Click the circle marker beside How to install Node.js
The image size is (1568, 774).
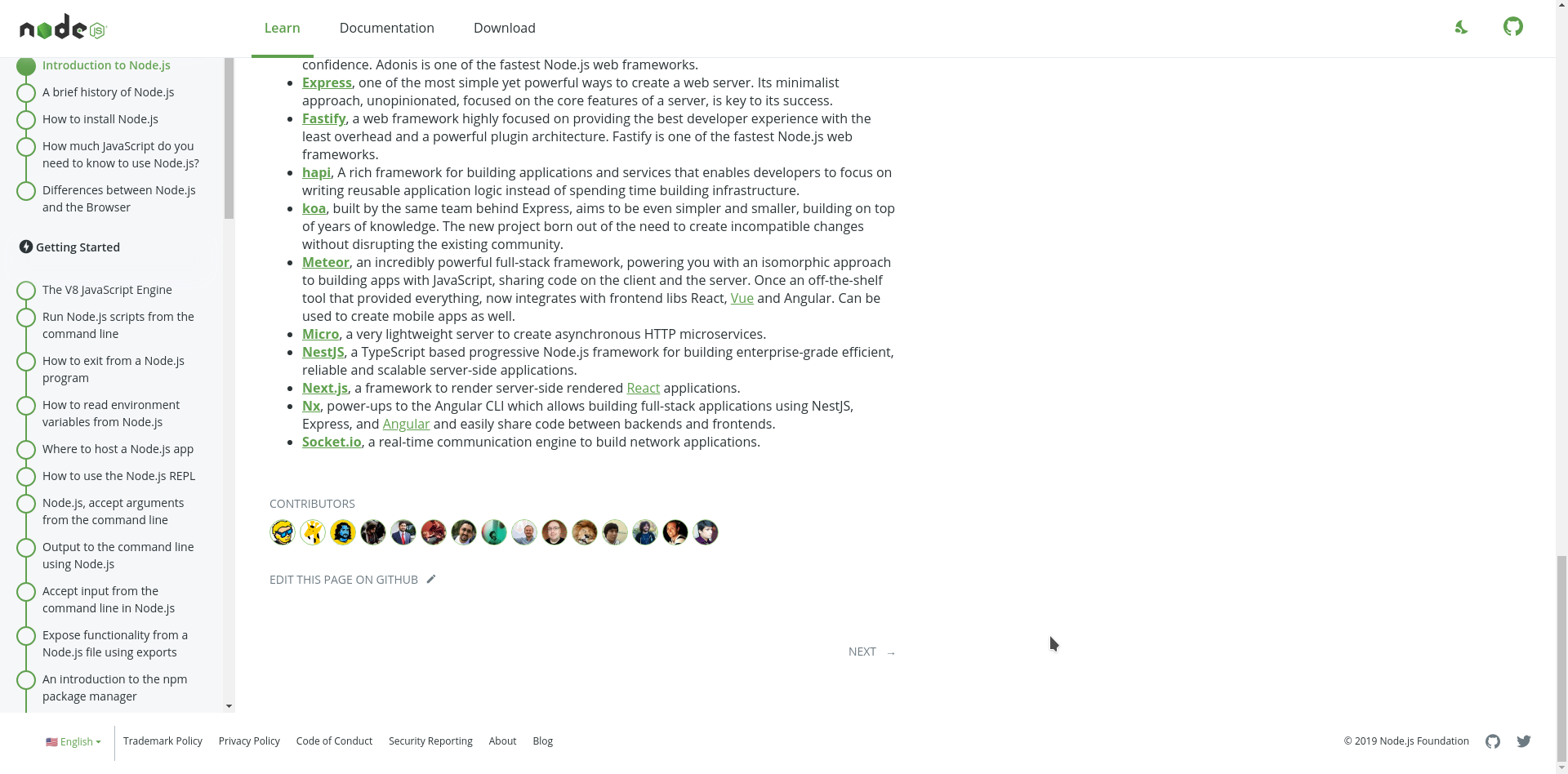[25, 119]
